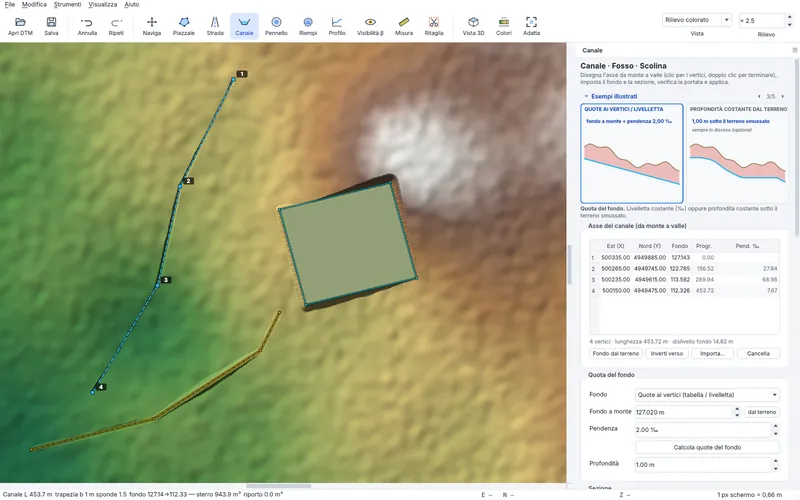Click the Pend. ‰ column header
This screenshot has width=800, height=500.
747,246
